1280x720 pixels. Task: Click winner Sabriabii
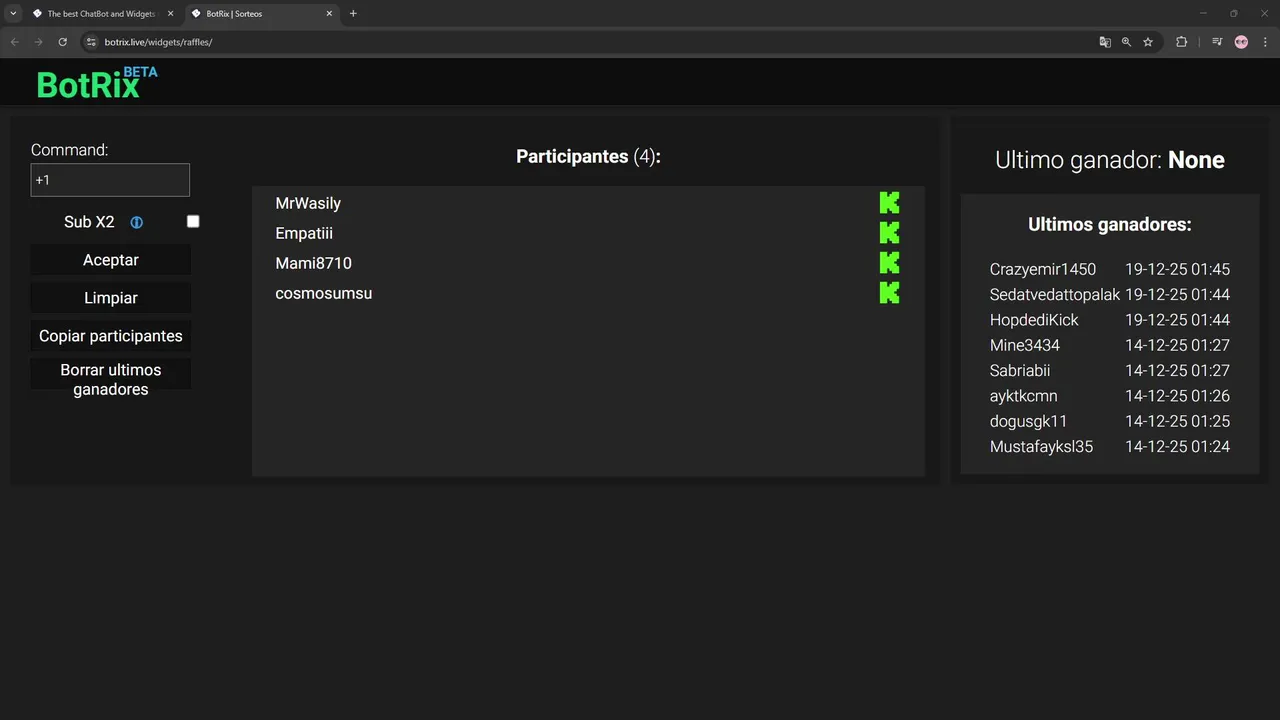coord(1020,370)
